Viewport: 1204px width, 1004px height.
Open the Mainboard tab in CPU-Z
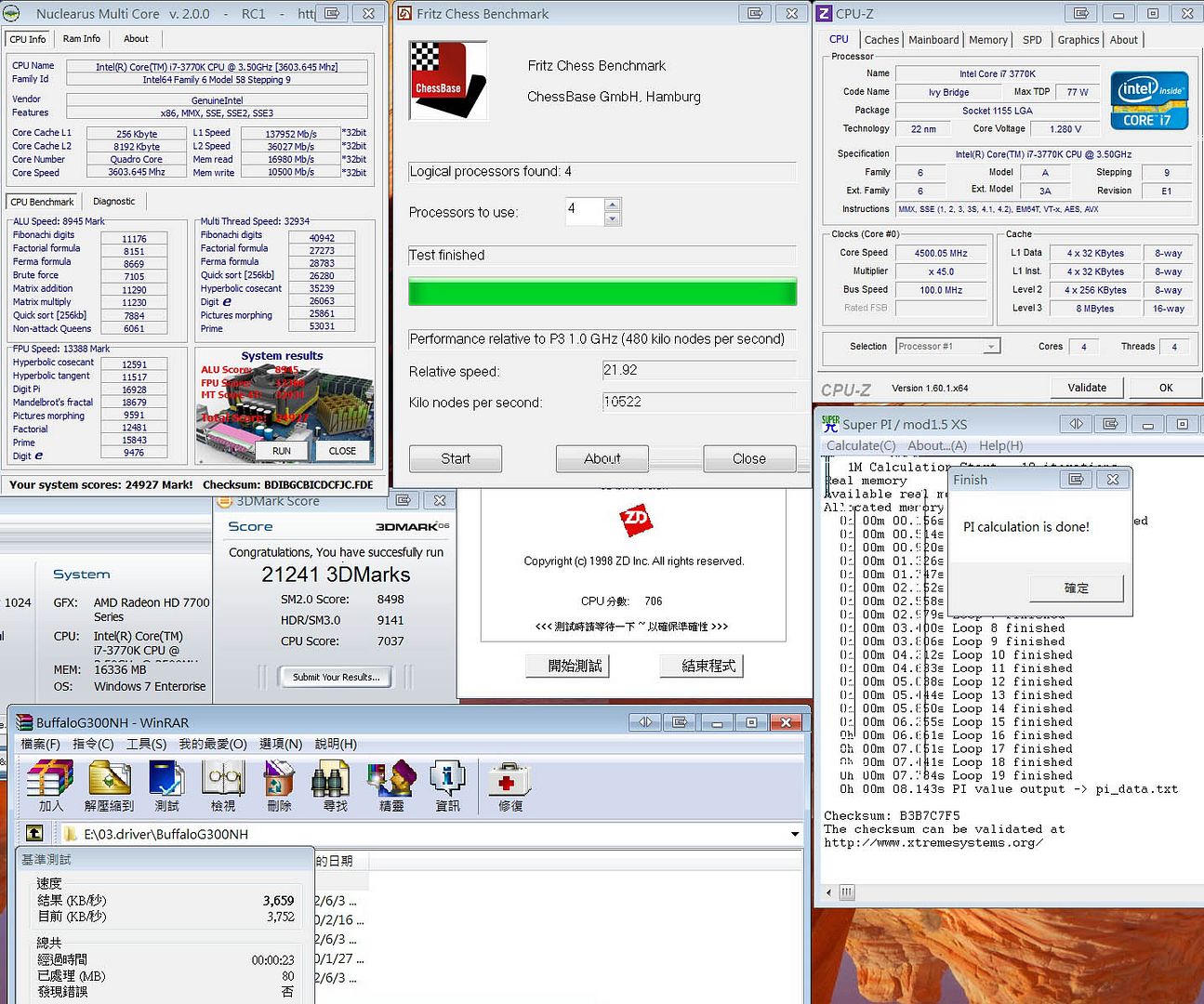(933, 40)
